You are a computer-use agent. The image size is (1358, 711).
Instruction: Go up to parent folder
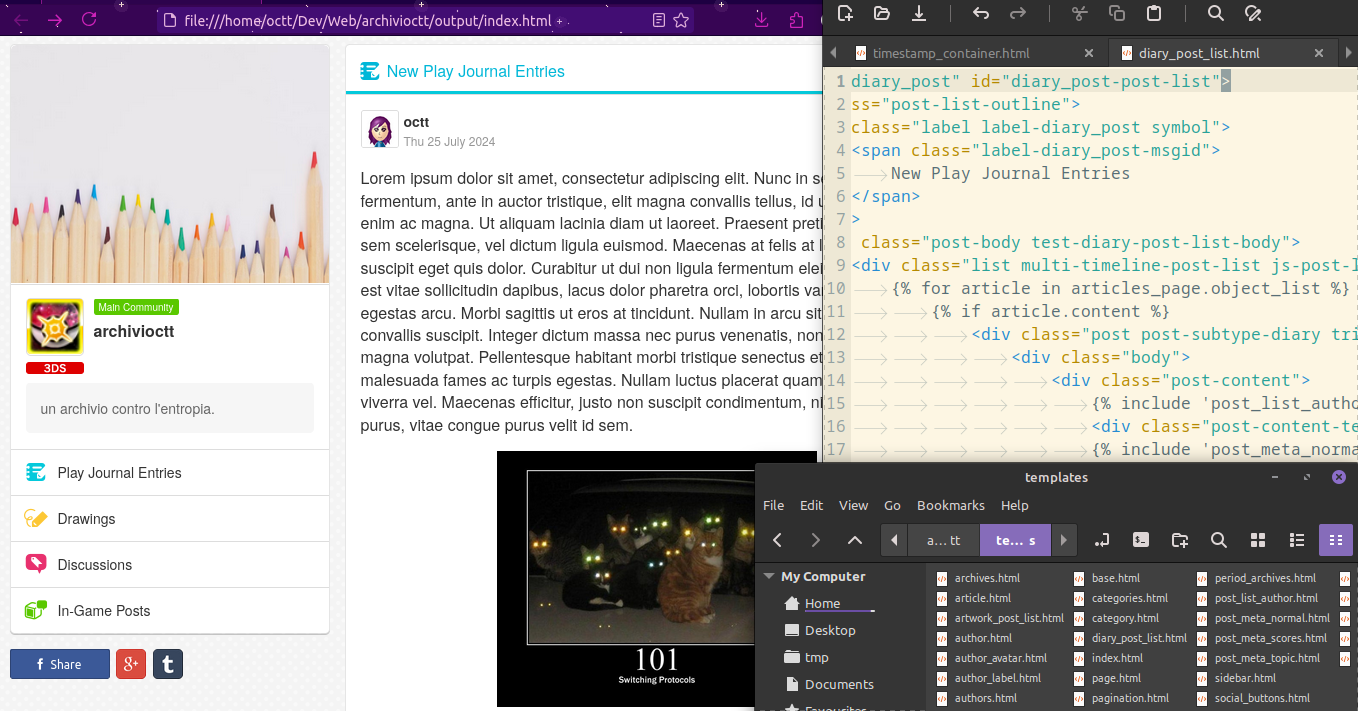pos(854,540)
